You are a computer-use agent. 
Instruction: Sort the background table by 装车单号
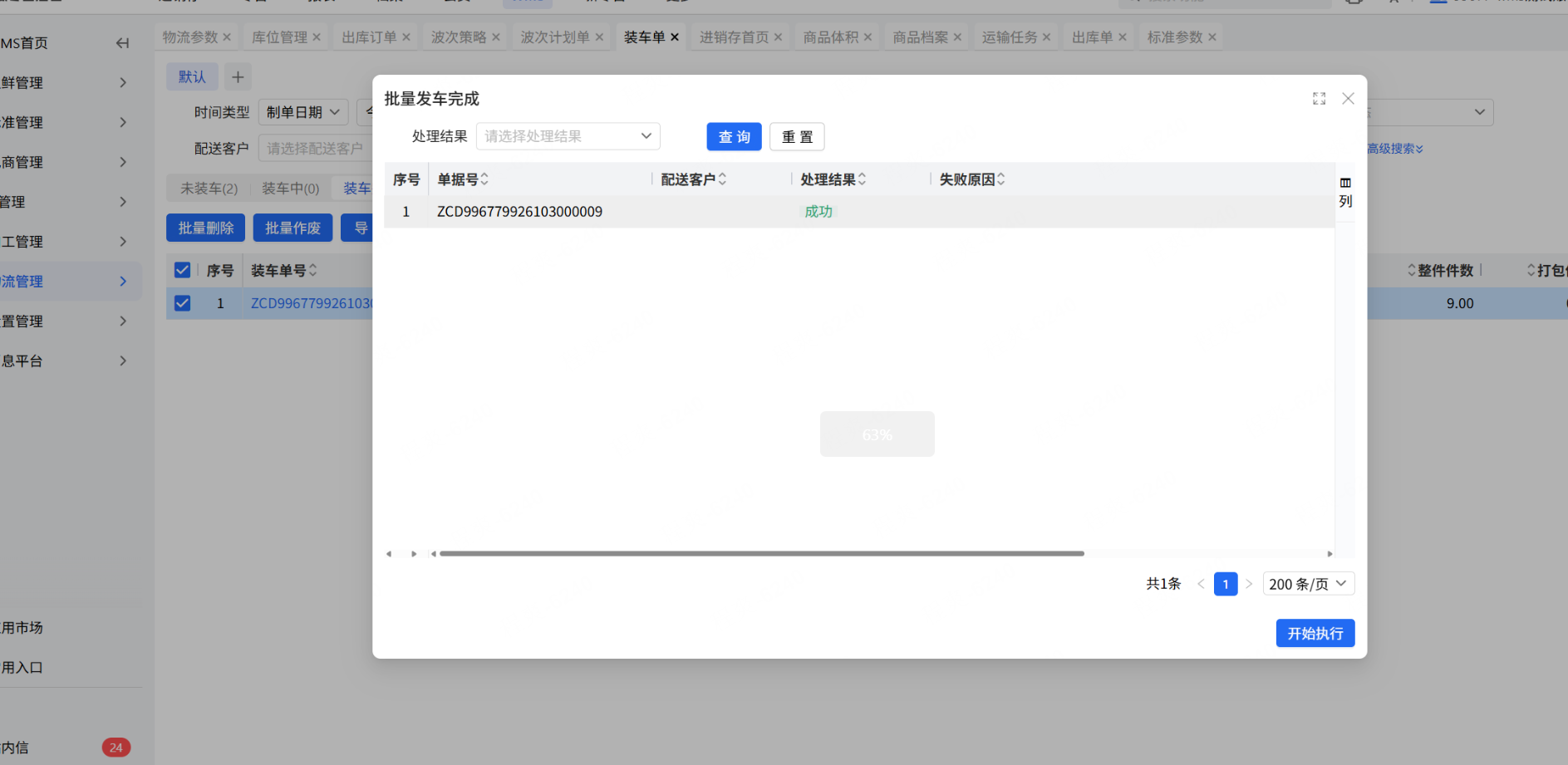pyautogui.click(x=312, y=271)
